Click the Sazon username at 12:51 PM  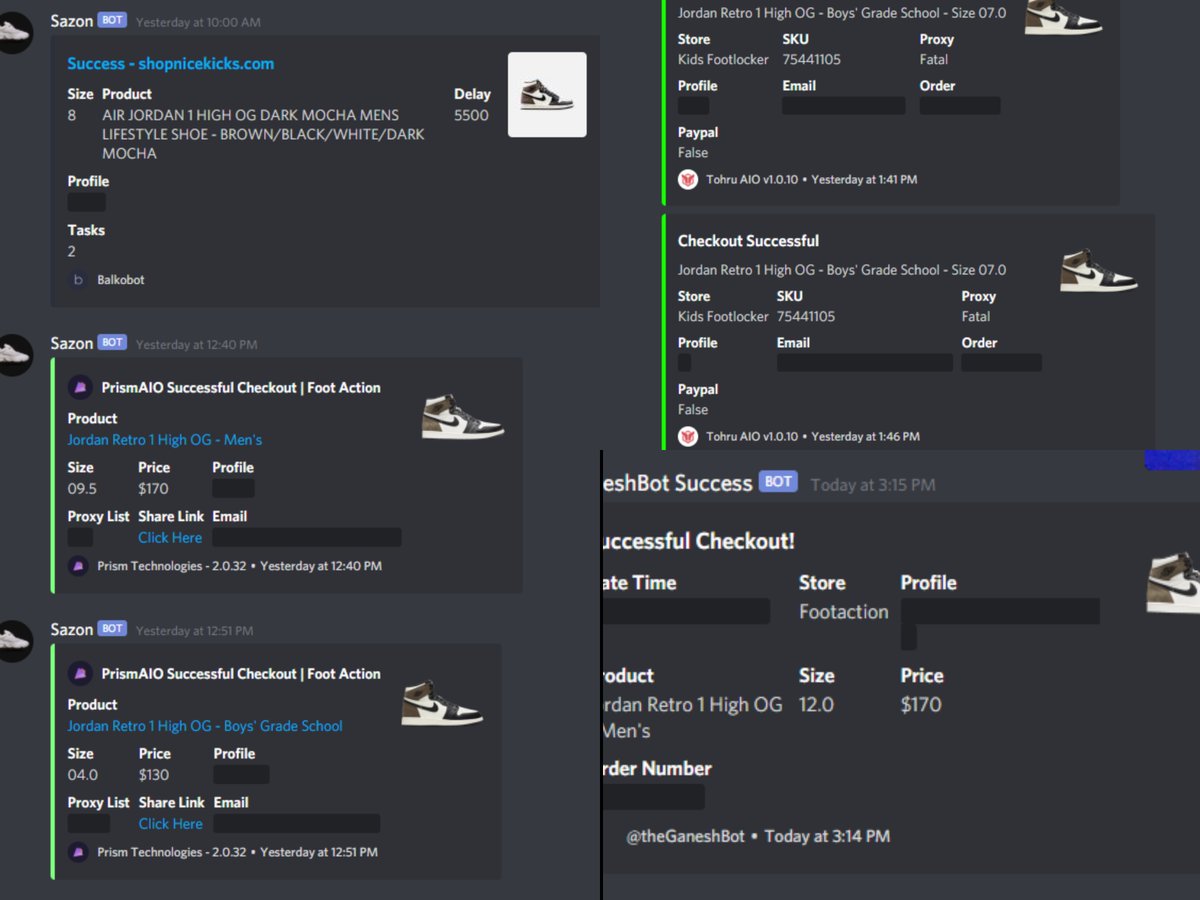click(x=71, y=629)
